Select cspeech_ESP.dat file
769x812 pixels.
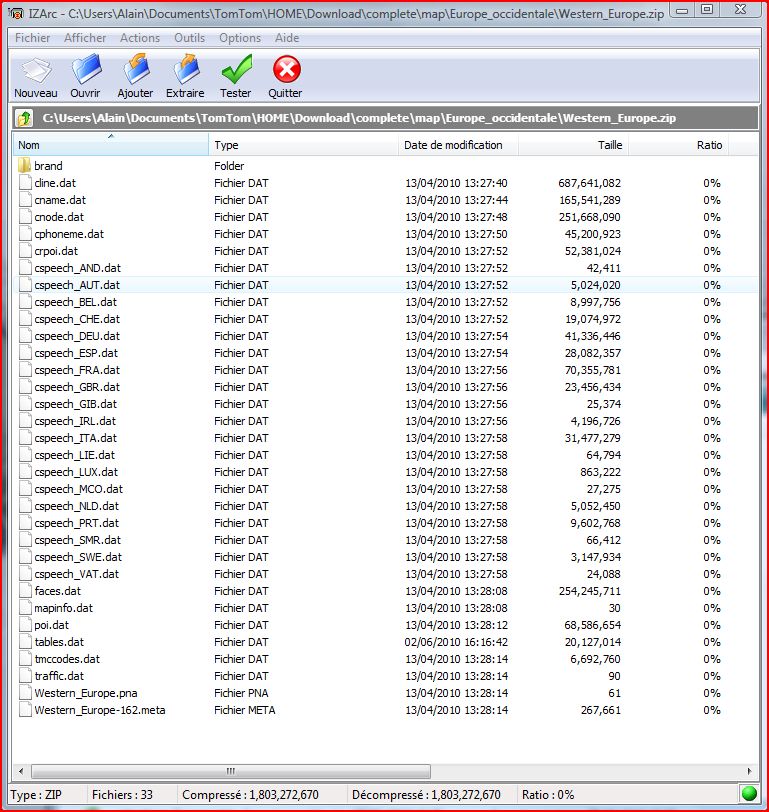pos(76,353)
